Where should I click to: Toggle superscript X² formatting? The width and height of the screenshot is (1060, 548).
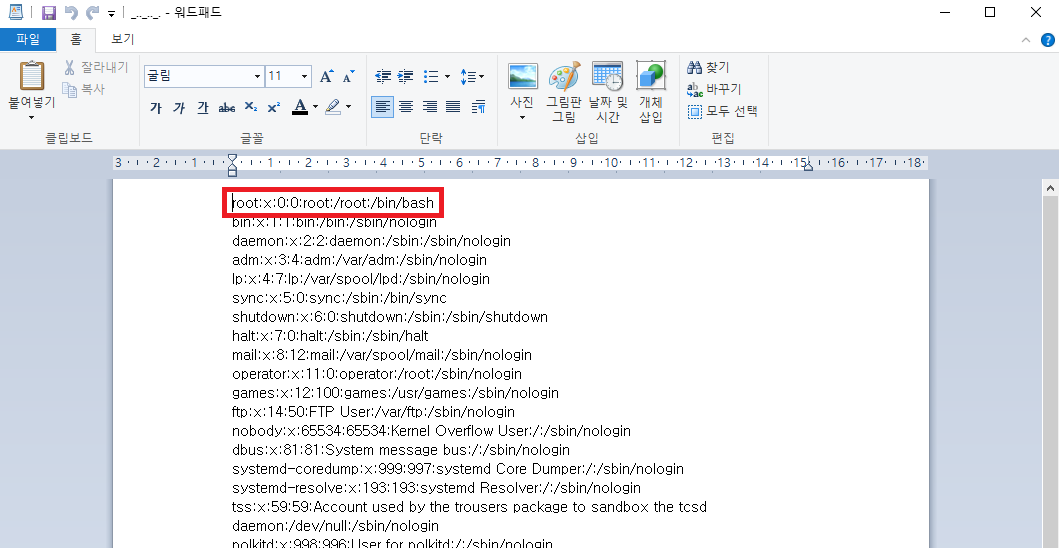coord(274,107)
